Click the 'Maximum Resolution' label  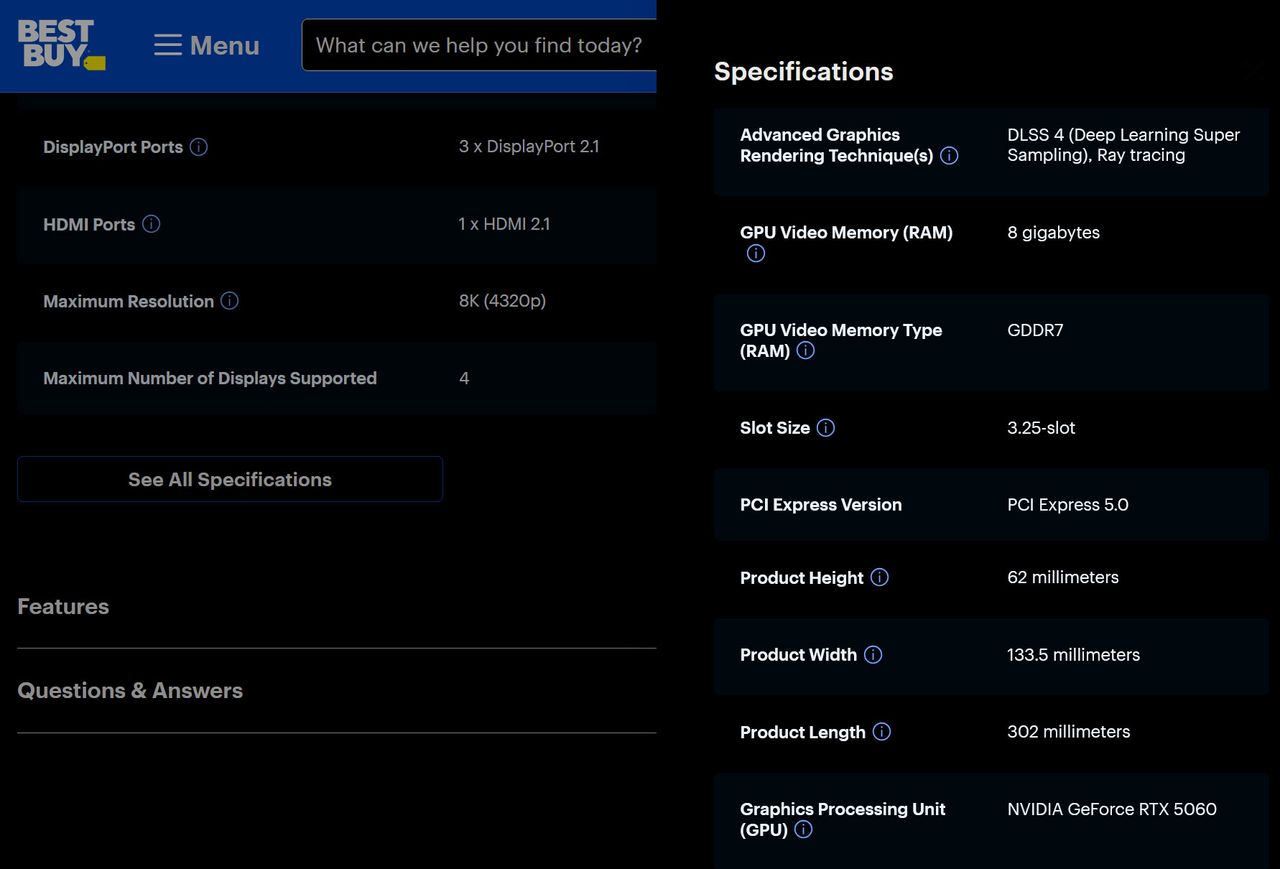click(128, 301)
